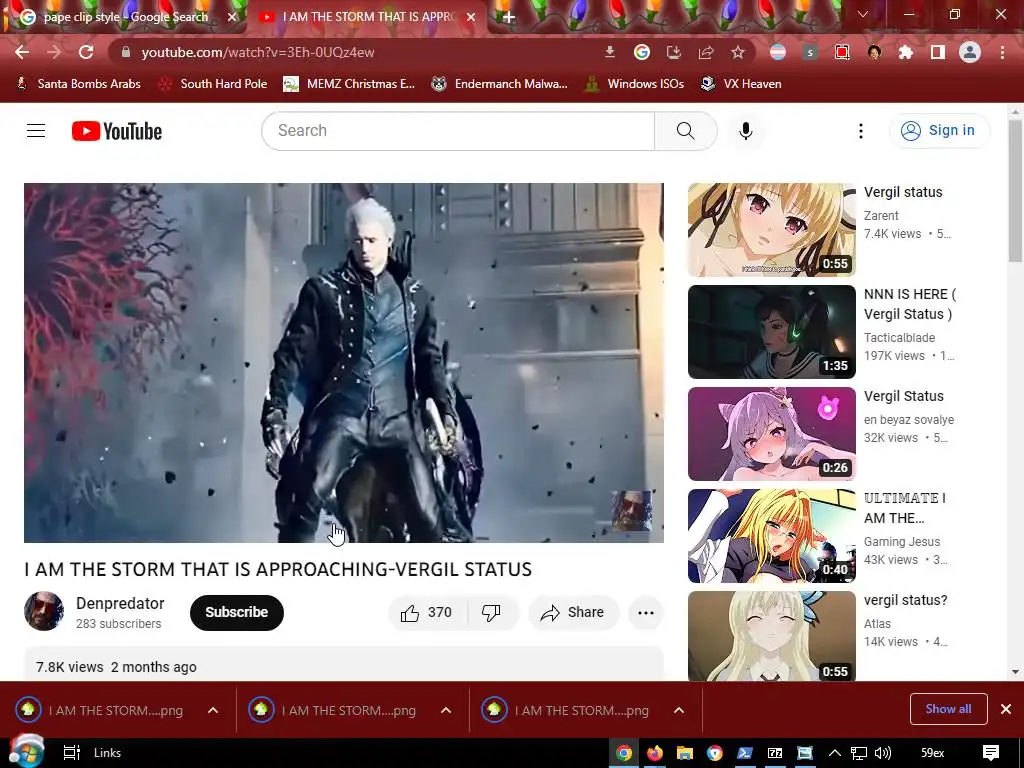The width and height of the screenshot is (1024, 768).
Task: Open Vergil status thumbnail by Zarent
Action: point(771,230)
